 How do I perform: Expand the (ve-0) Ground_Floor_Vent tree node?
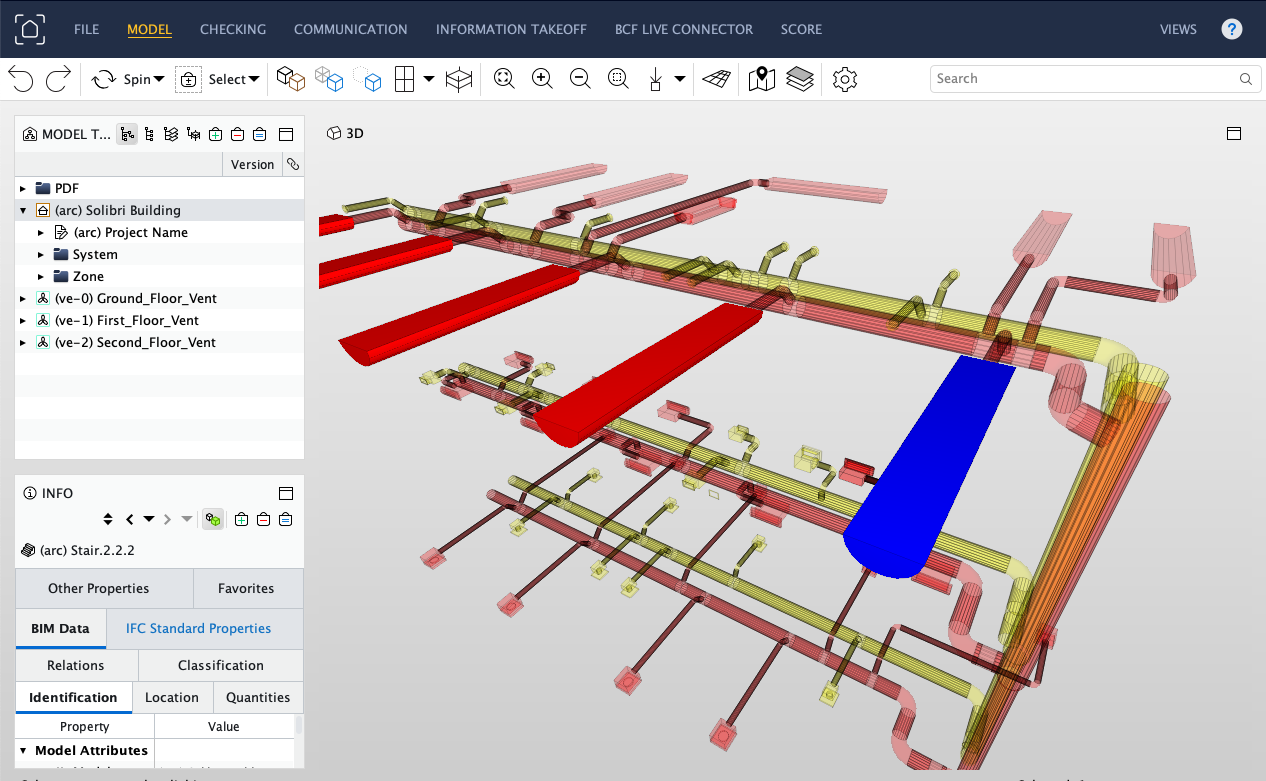coord(23,299)
